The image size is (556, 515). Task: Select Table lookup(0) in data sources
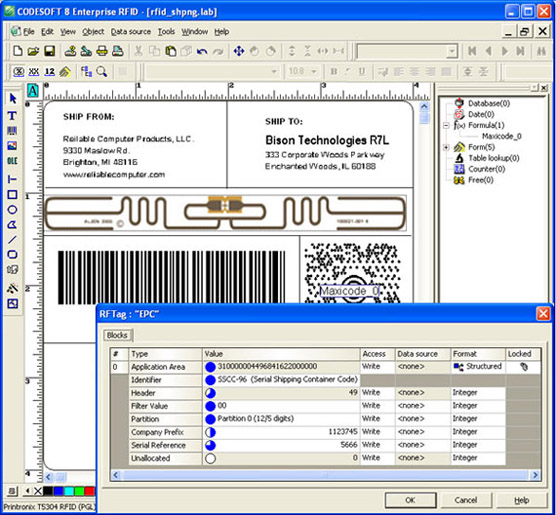coord(494,158)
